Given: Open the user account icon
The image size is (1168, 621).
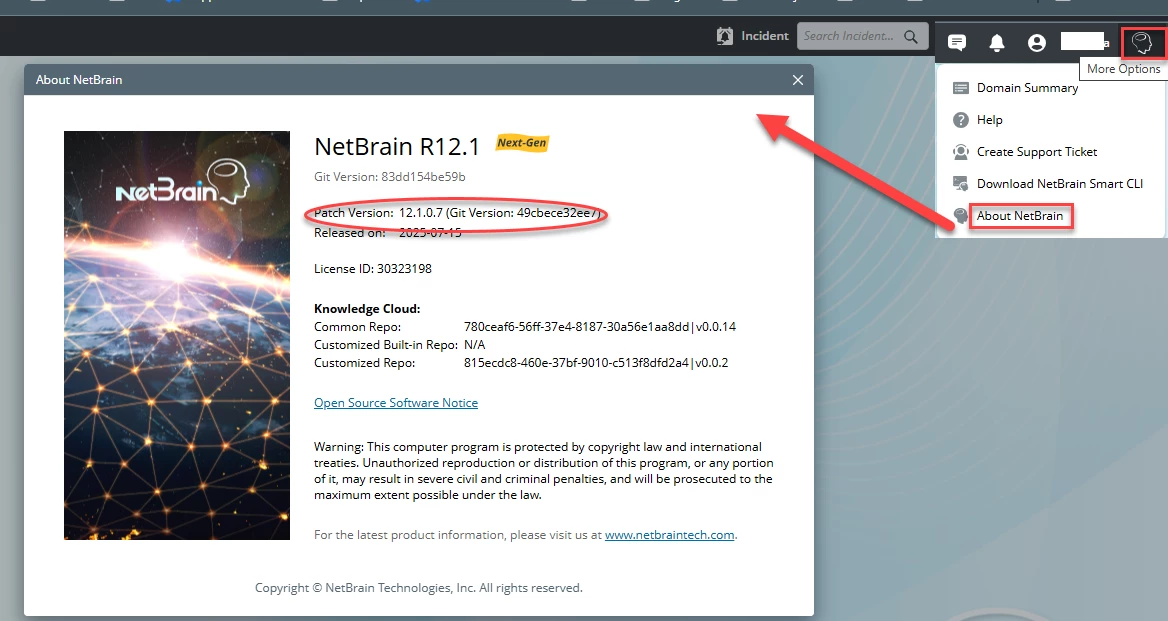Looking at the screenshot, I should click(1037, 42).
